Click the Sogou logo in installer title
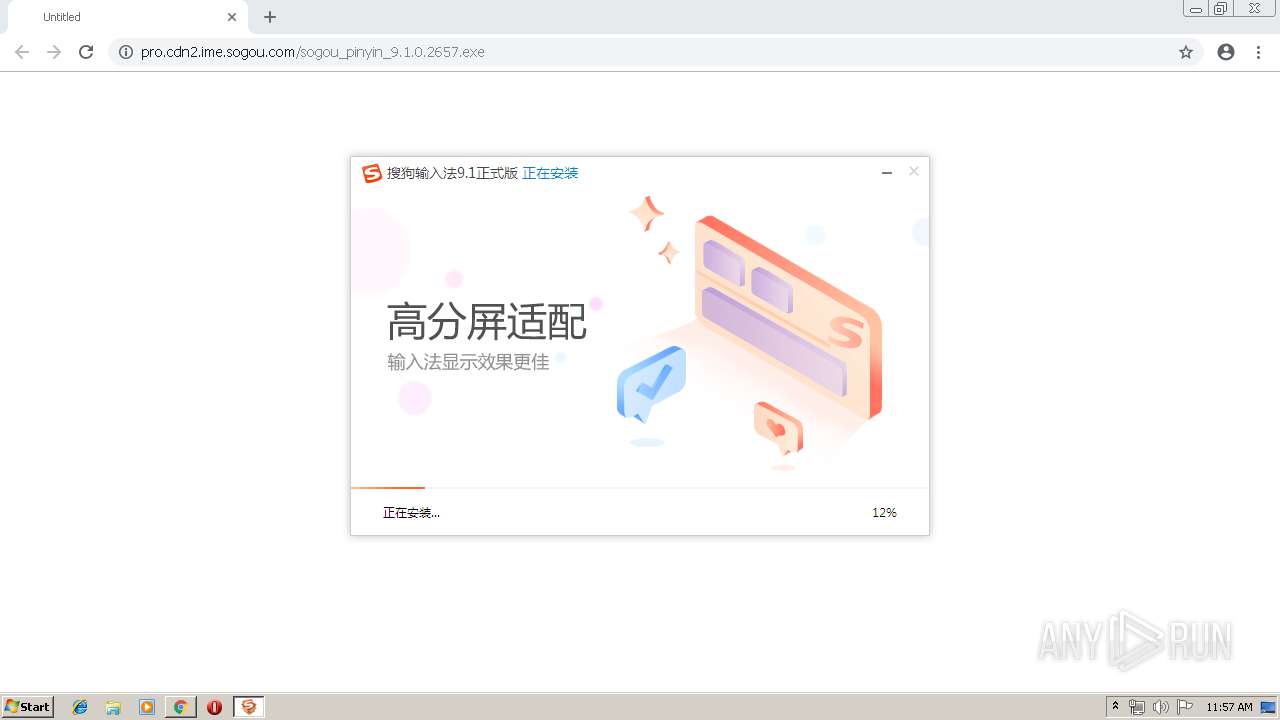1280x720 pixels. click(x=372, y=173)
